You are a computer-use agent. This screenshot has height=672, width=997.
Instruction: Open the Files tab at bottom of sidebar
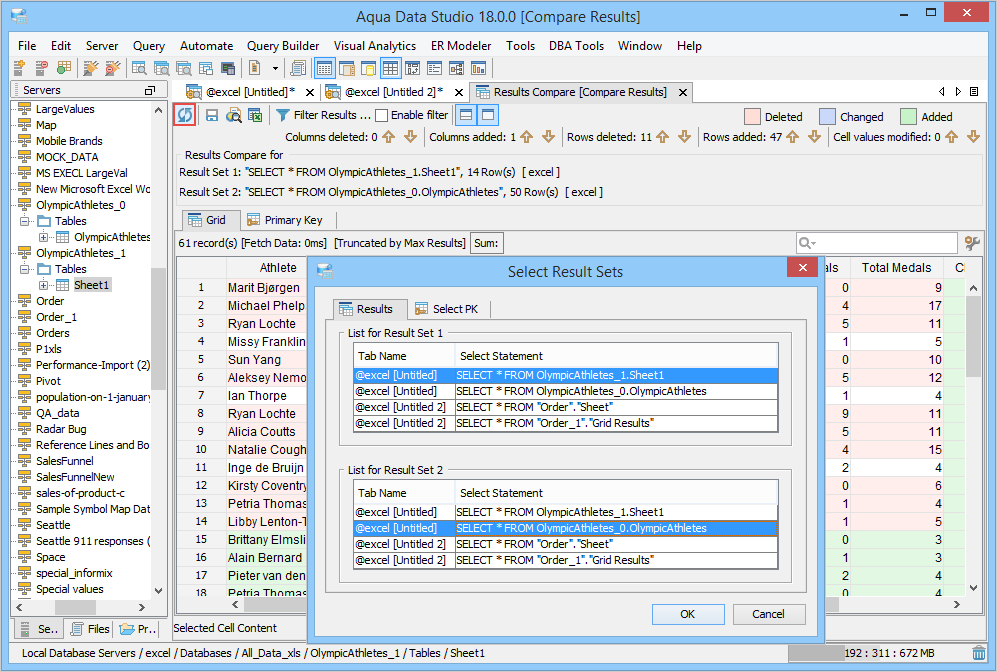(90, 629)
